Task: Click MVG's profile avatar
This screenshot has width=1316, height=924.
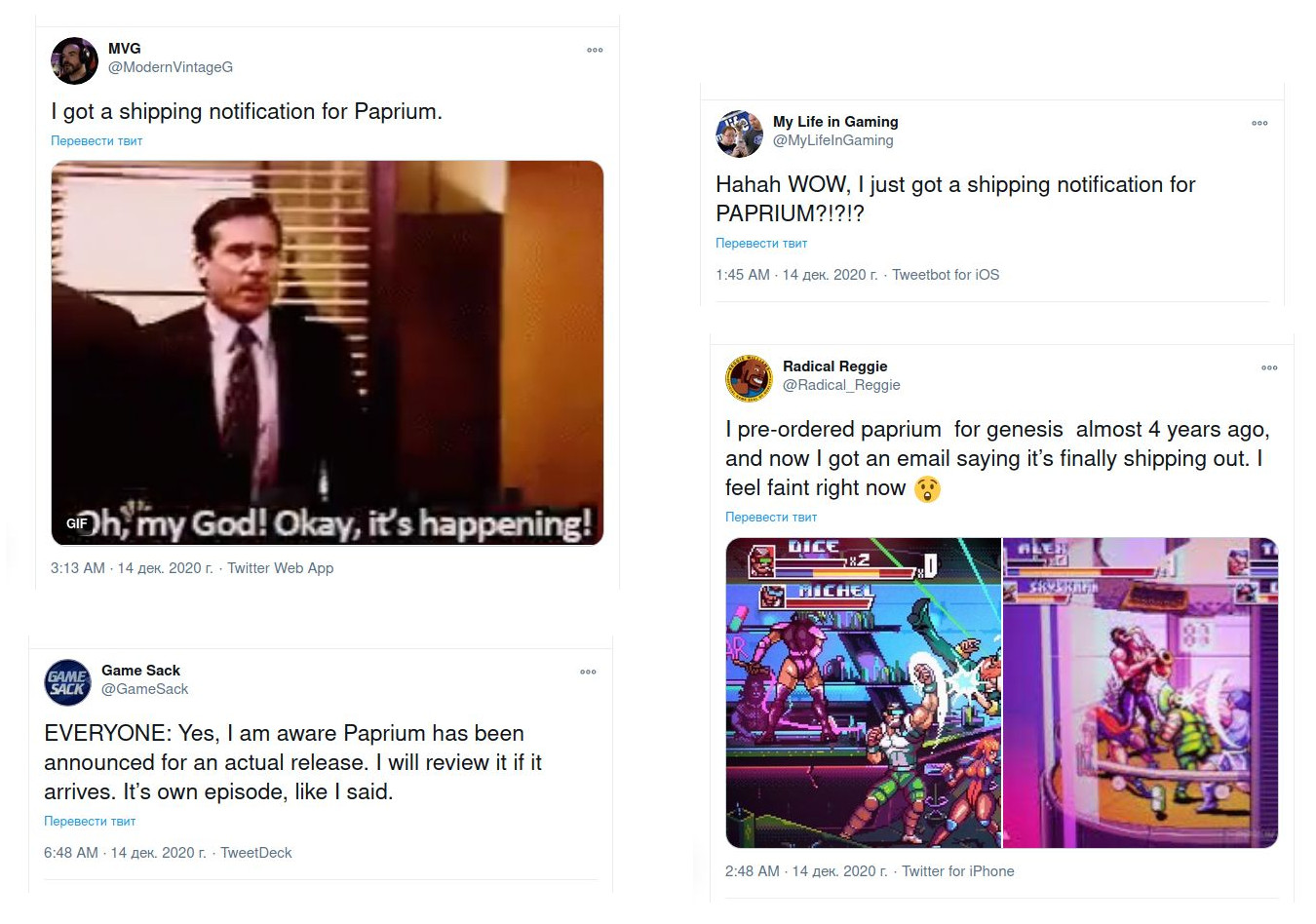Action: (x=74, y=60)
